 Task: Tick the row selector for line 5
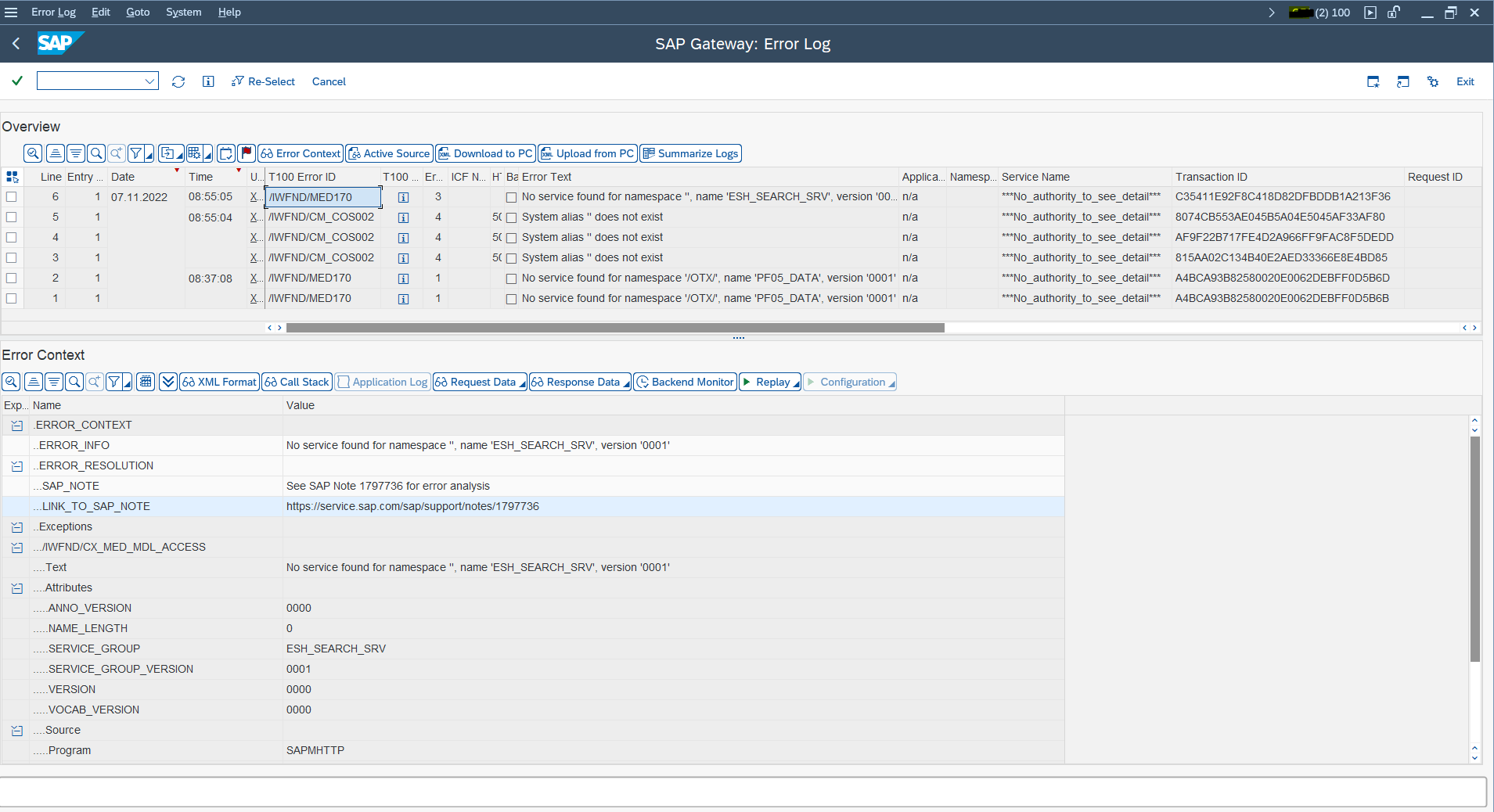click(12, 217)
